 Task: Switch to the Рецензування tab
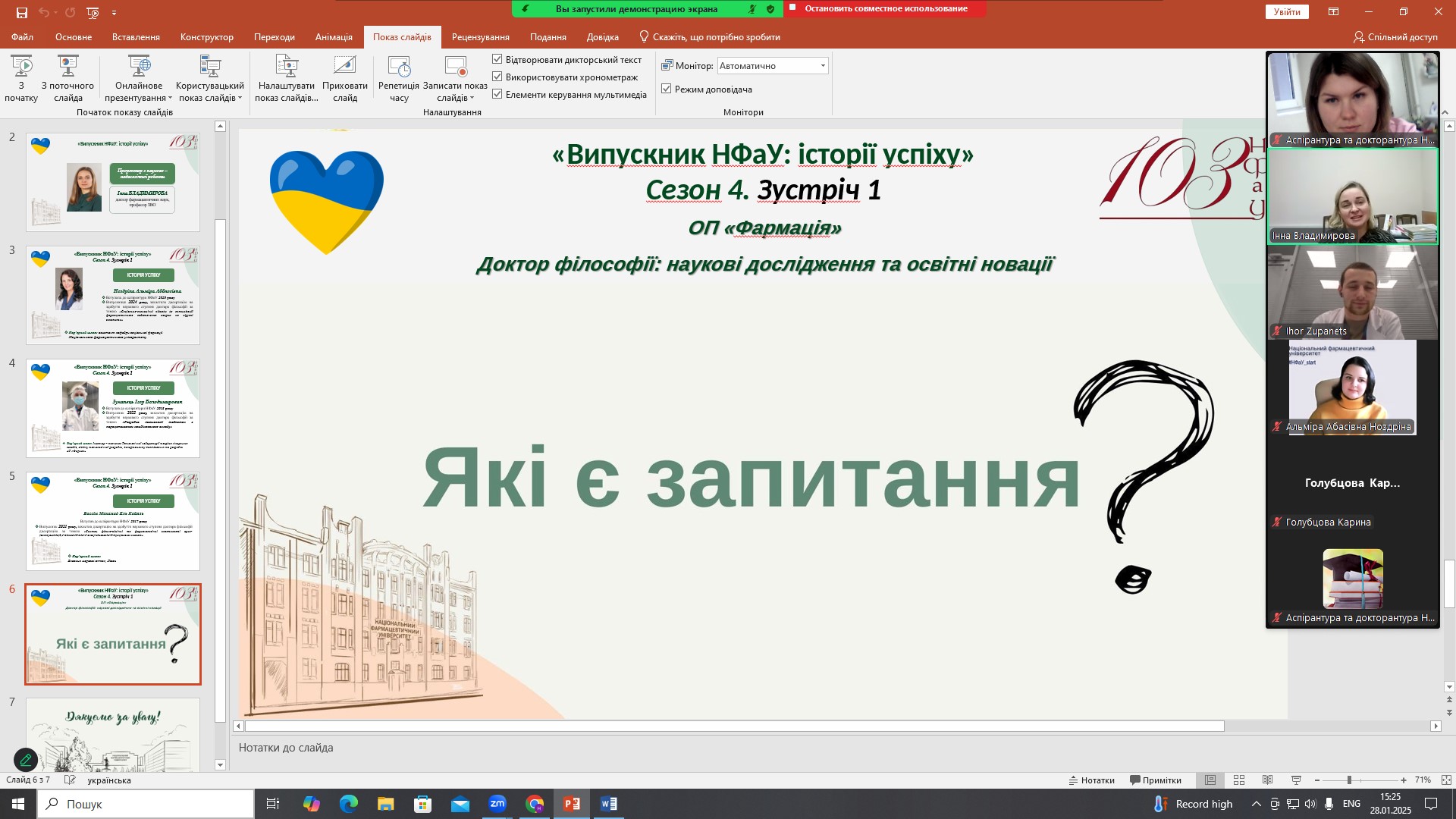[x=481, y=37]
